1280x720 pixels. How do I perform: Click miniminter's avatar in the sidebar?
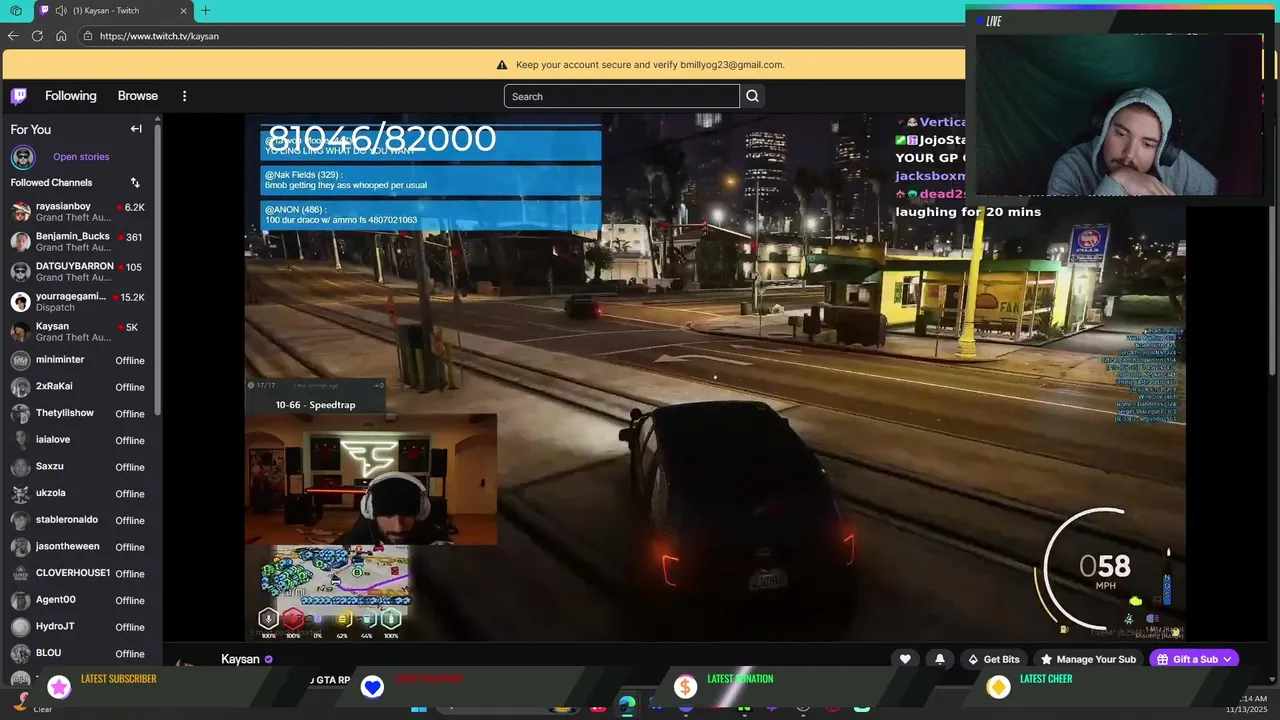[x=20, y=360]
